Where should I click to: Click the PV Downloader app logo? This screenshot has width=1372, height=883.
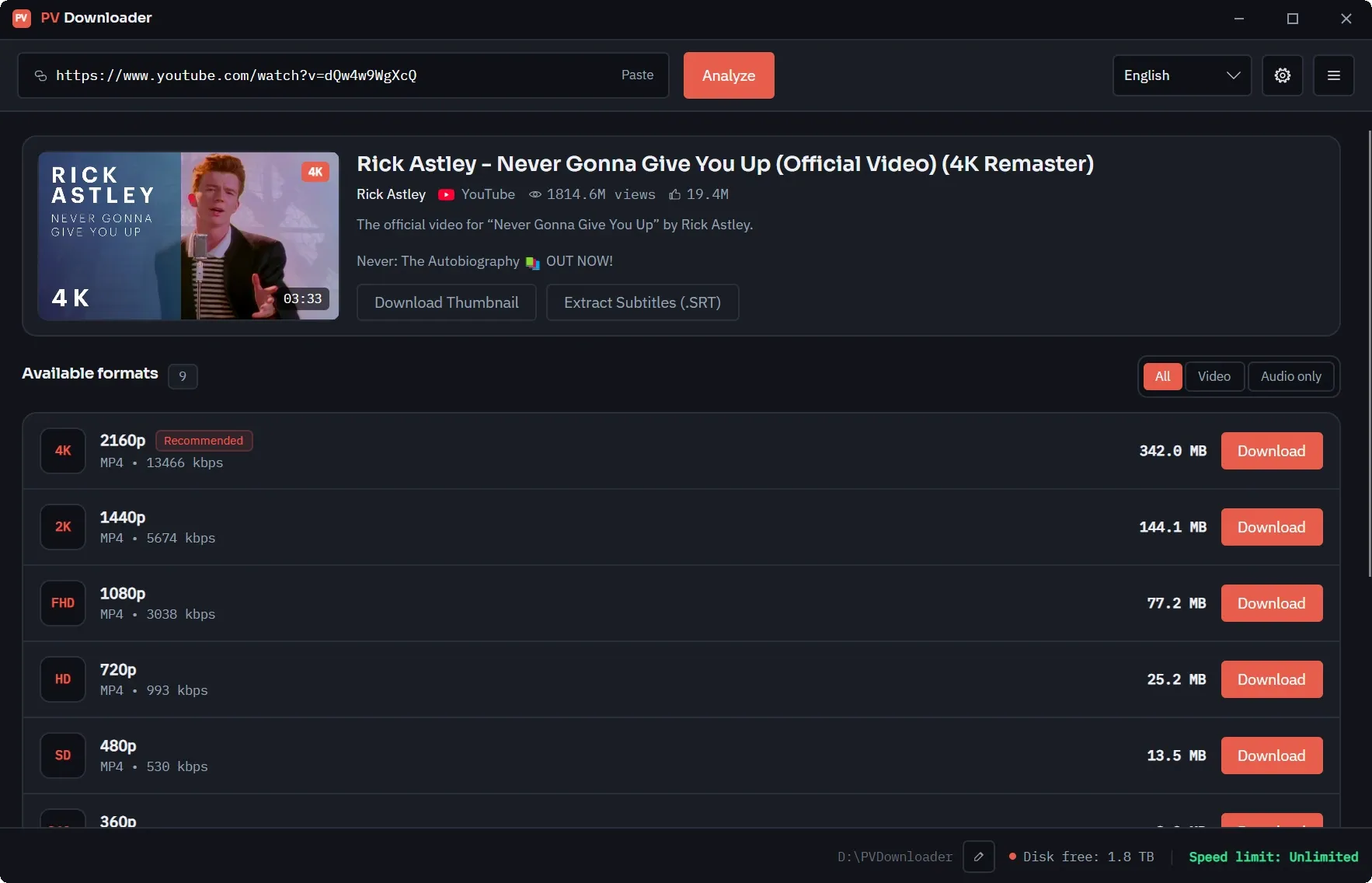pos(22,18)
